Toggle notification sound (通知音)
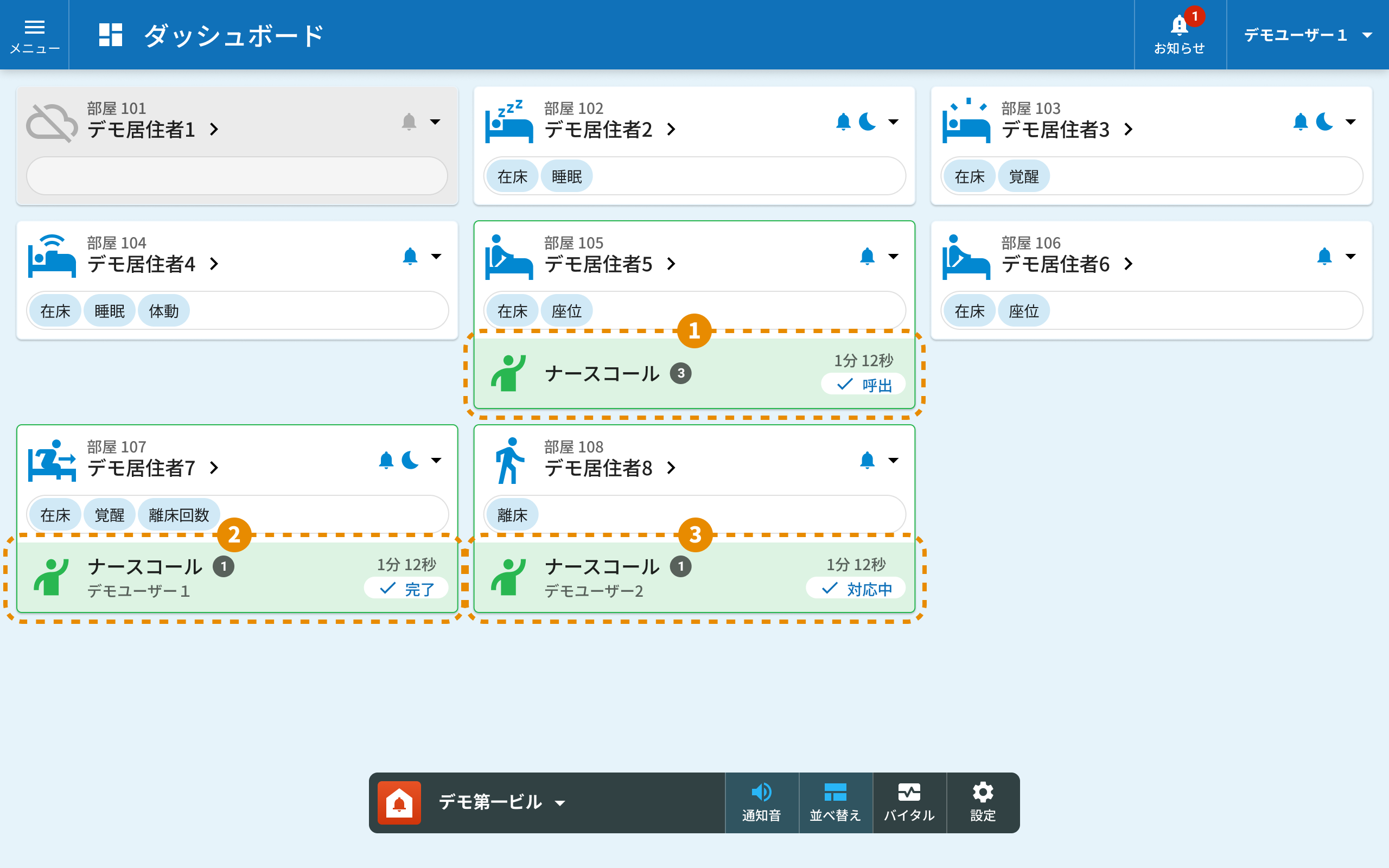 pyautogui.click(x=762, y=802)
